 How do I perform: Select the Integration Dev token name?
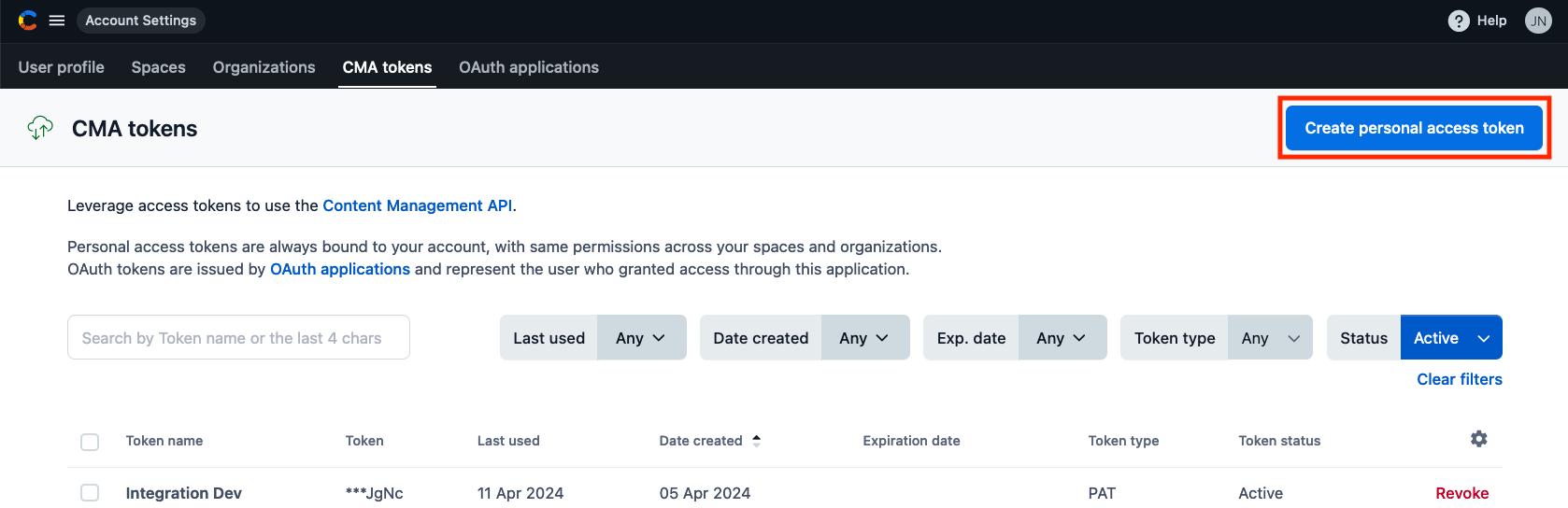184,493
